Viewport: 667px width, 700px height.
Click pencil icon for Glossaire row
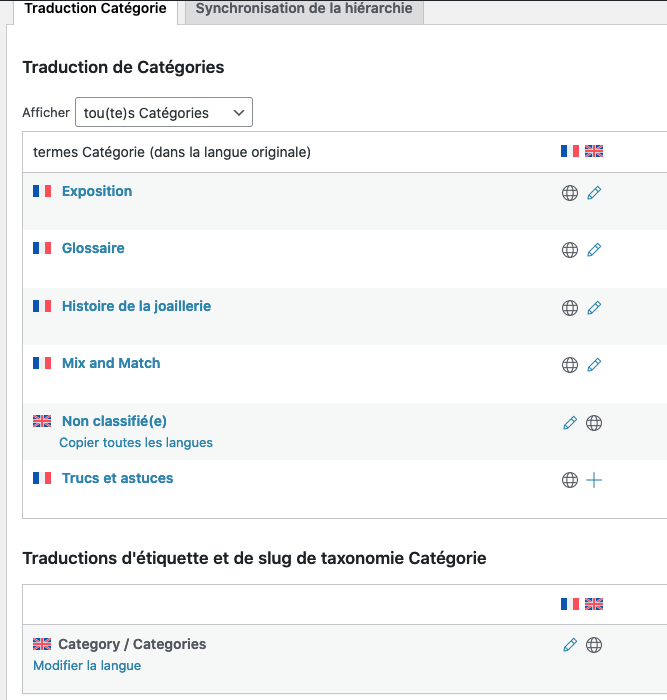pyautogui.click(x=594, y=250)
